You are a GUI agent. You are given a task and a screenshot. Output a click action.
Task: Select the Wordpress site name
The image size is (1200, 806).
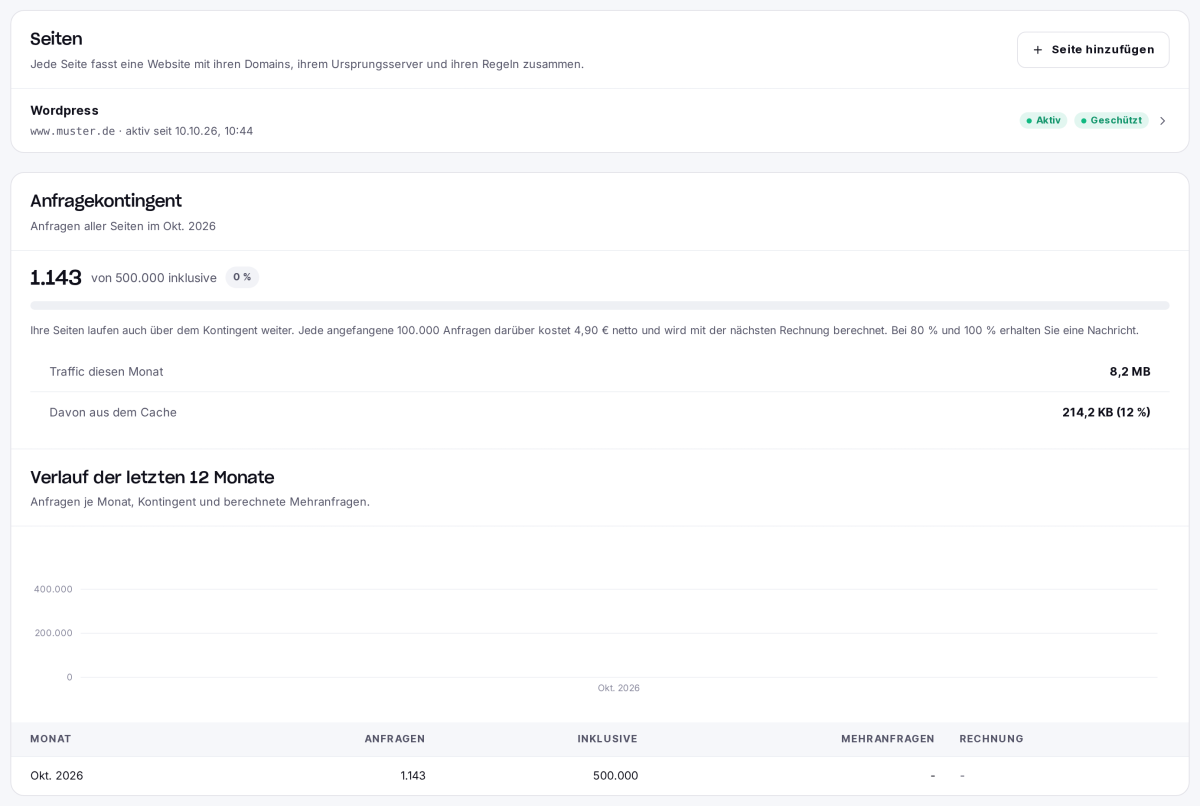[64, 110]
